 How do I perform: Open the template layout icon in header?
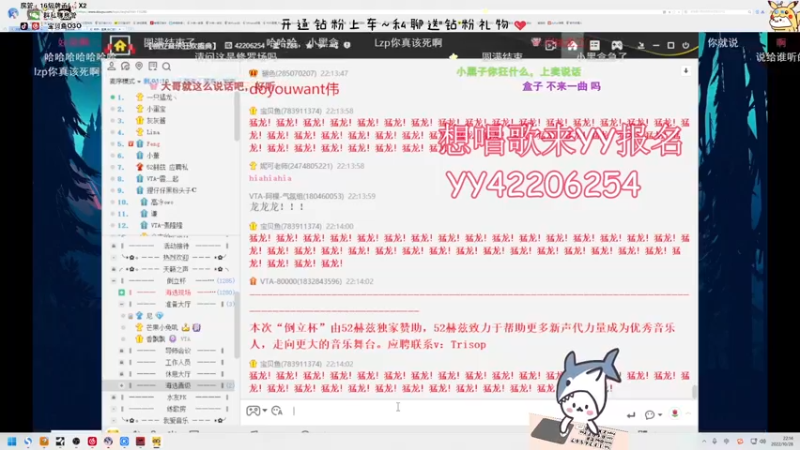pyautogui.click(x=594, y=45)
